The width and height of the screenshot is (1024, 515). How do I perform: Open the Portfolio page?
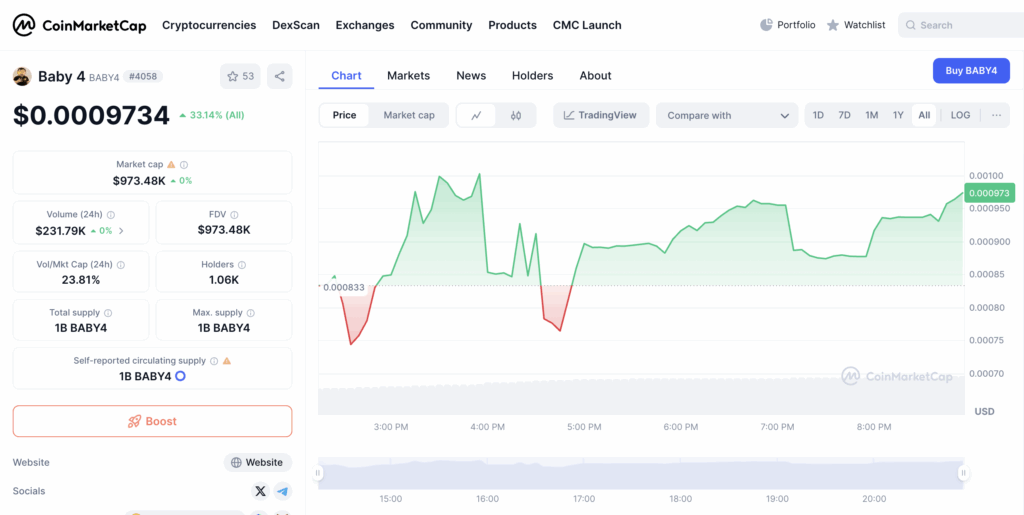pos(787,25)
